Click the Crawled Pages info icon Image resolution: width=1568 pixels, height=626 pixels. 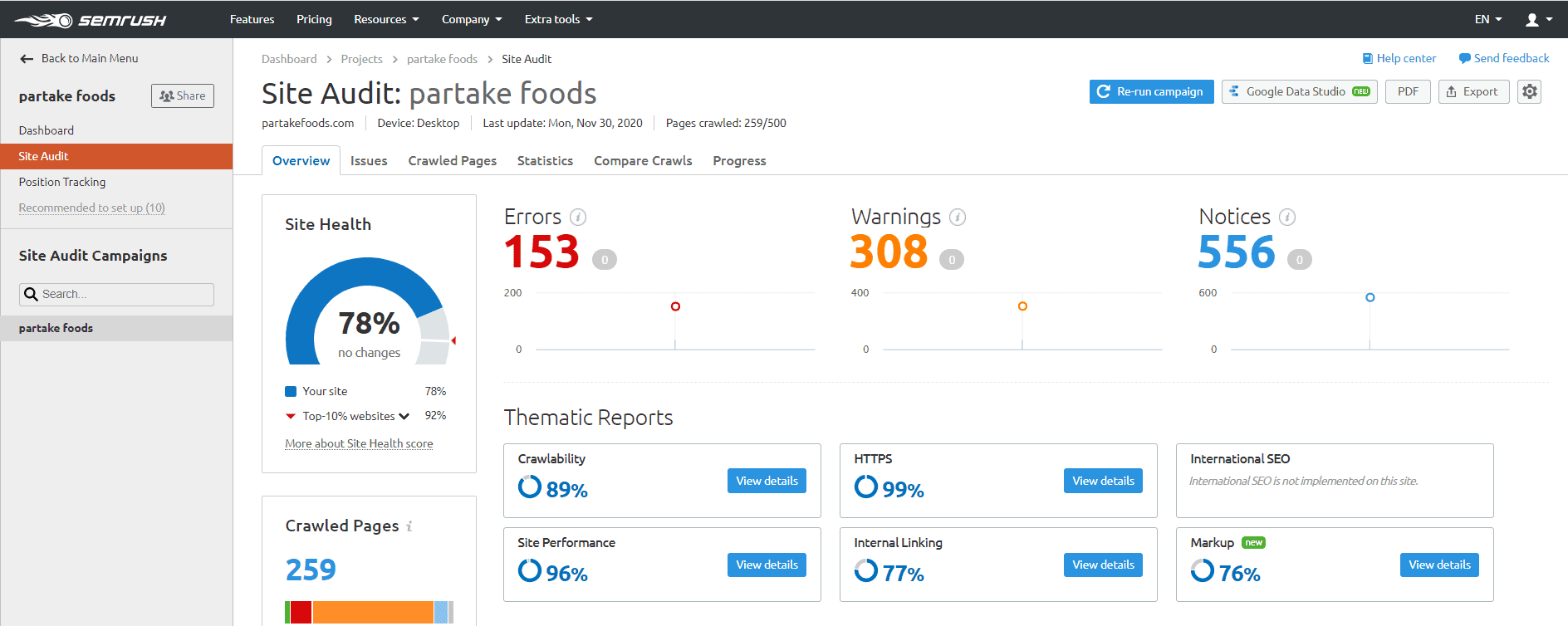[x=409, y=526]
